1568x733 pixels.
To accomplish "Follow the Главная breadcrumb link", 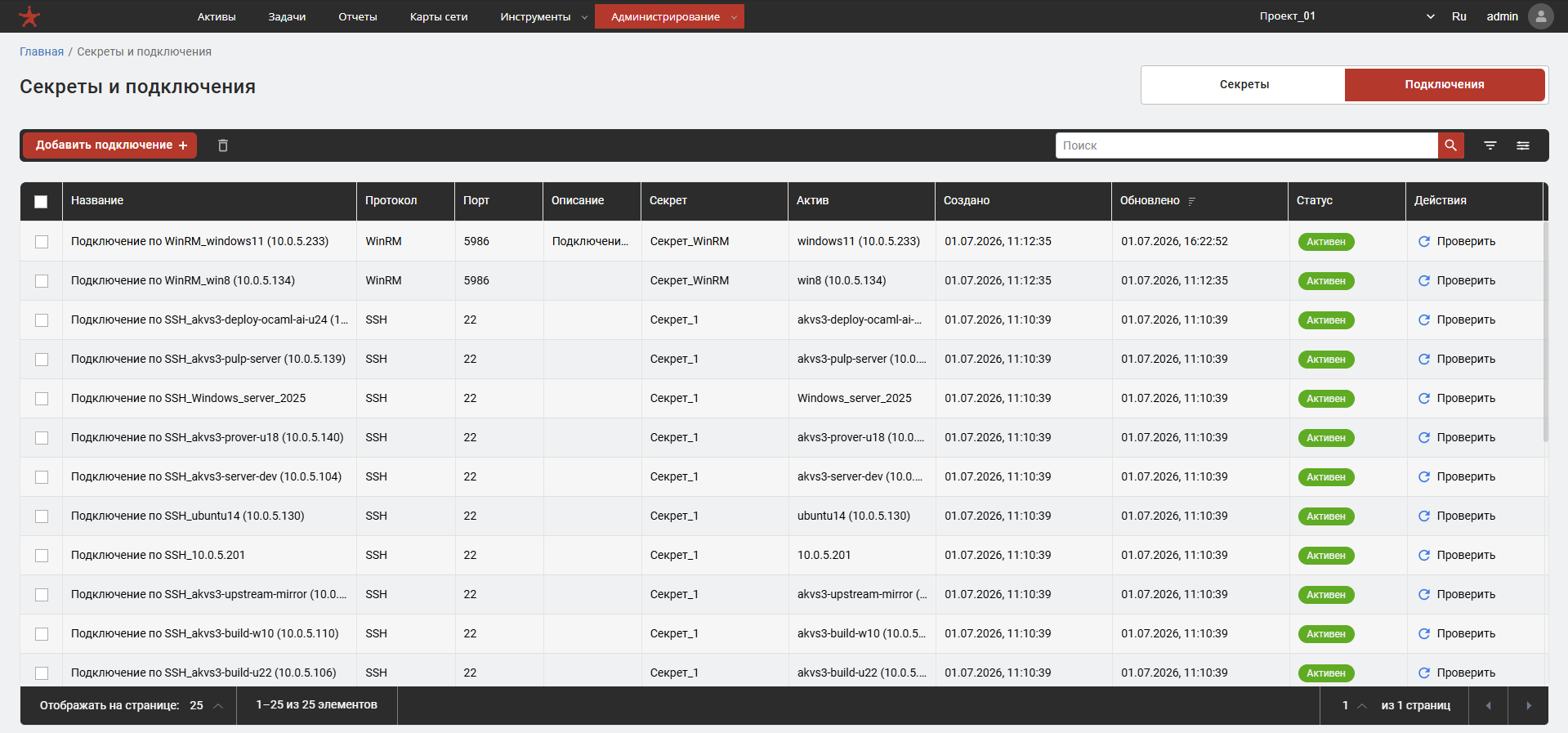I will (42, 51).
